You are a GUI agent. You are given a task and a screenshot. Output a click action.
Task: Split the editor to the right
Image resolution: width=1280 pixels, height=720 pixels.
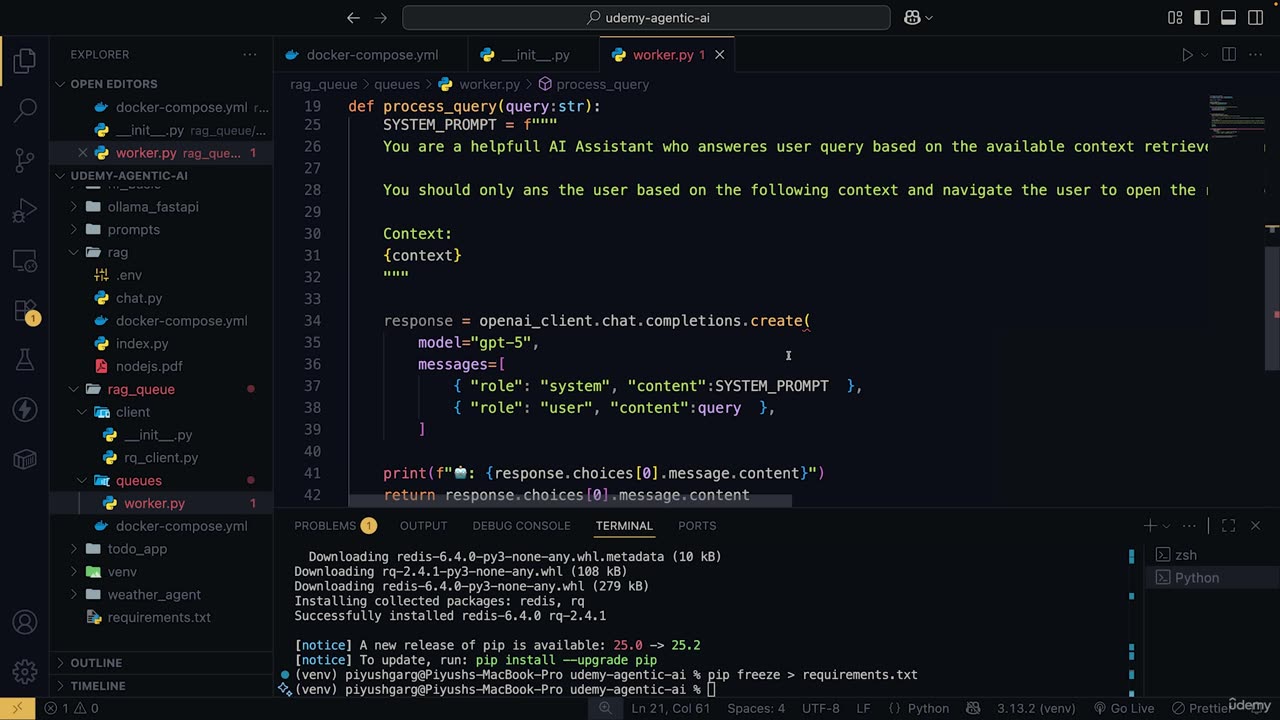pos(1229,55)
